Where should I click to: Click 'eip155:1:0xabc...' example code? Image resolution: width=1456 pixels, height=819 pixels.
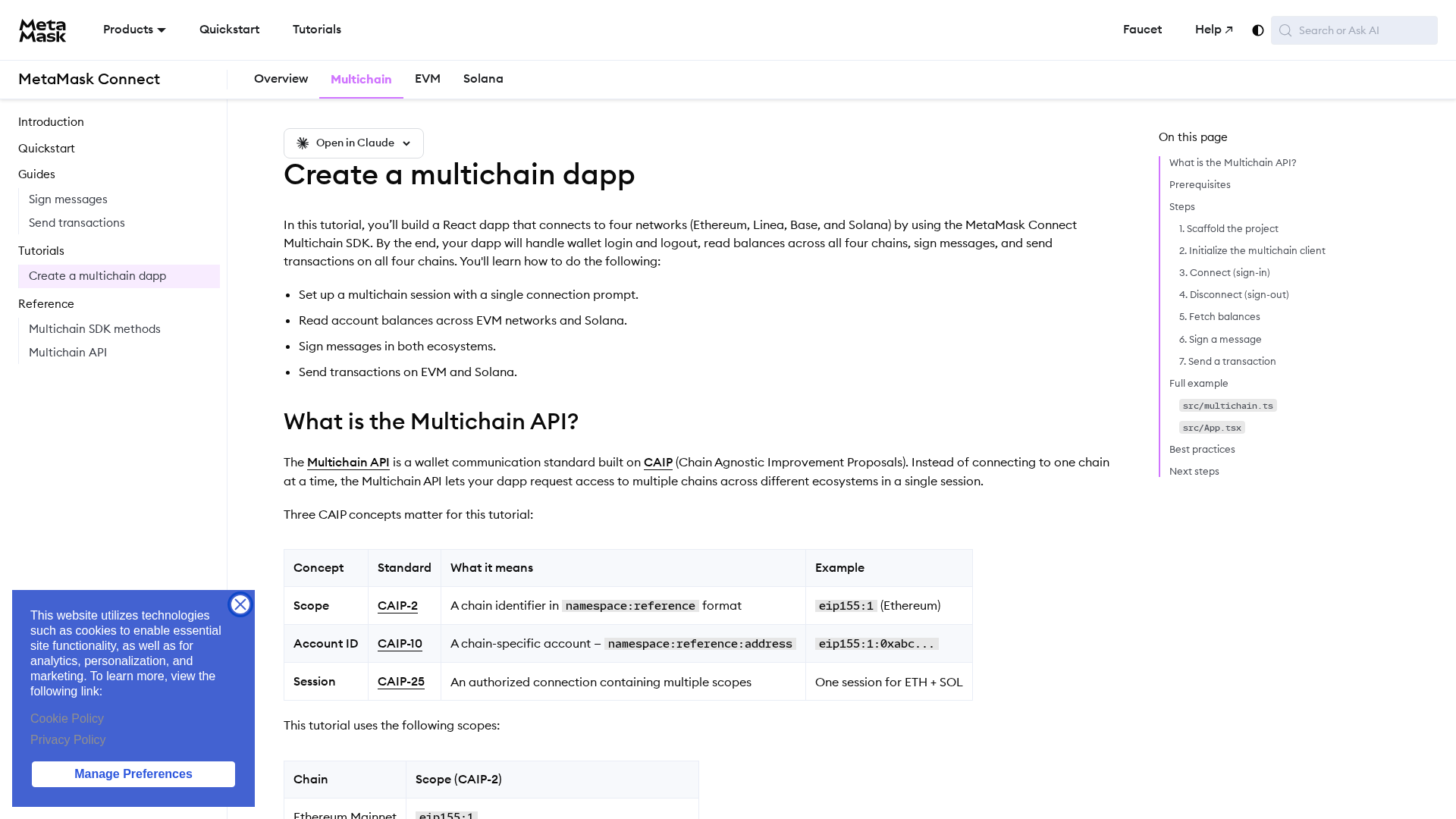click(877, 644)
